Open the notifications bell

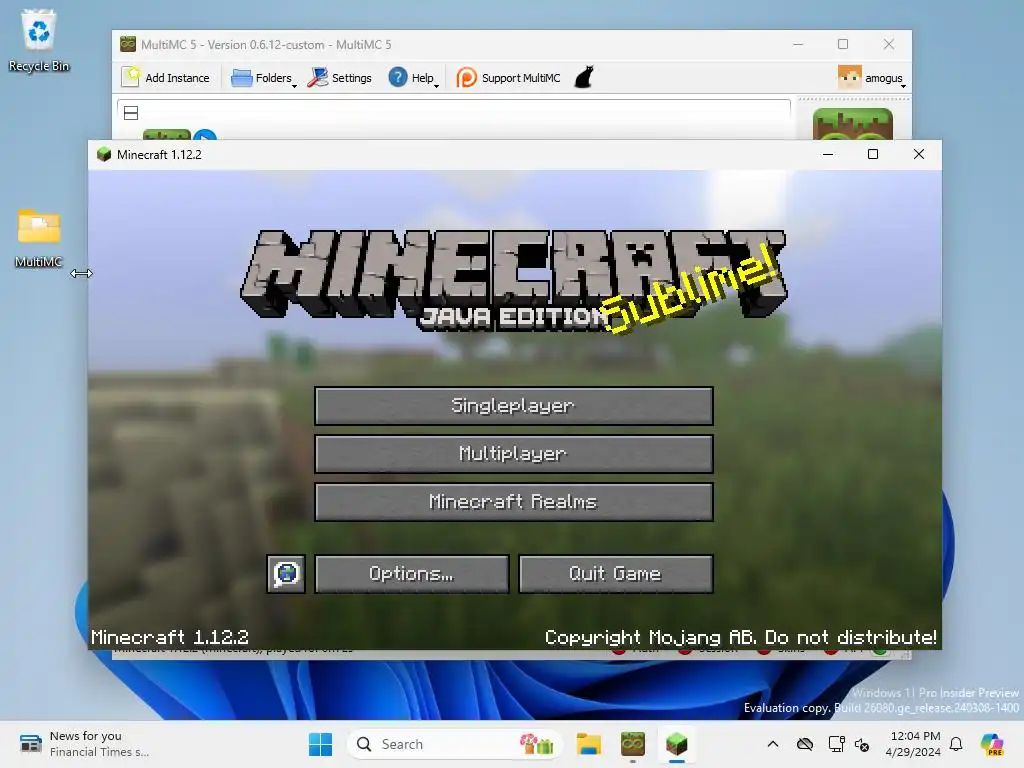[x=956, y=744]
